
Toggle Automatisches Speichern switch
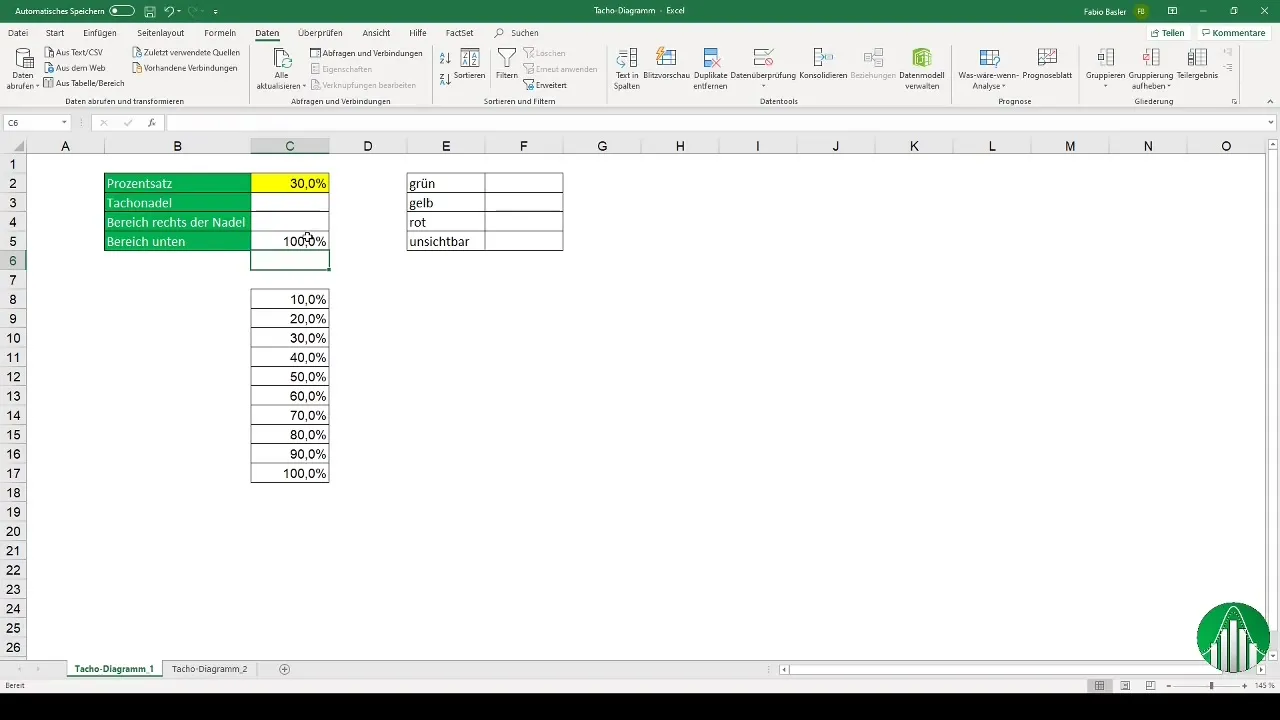pyautogui.click(x=122, y=11)
